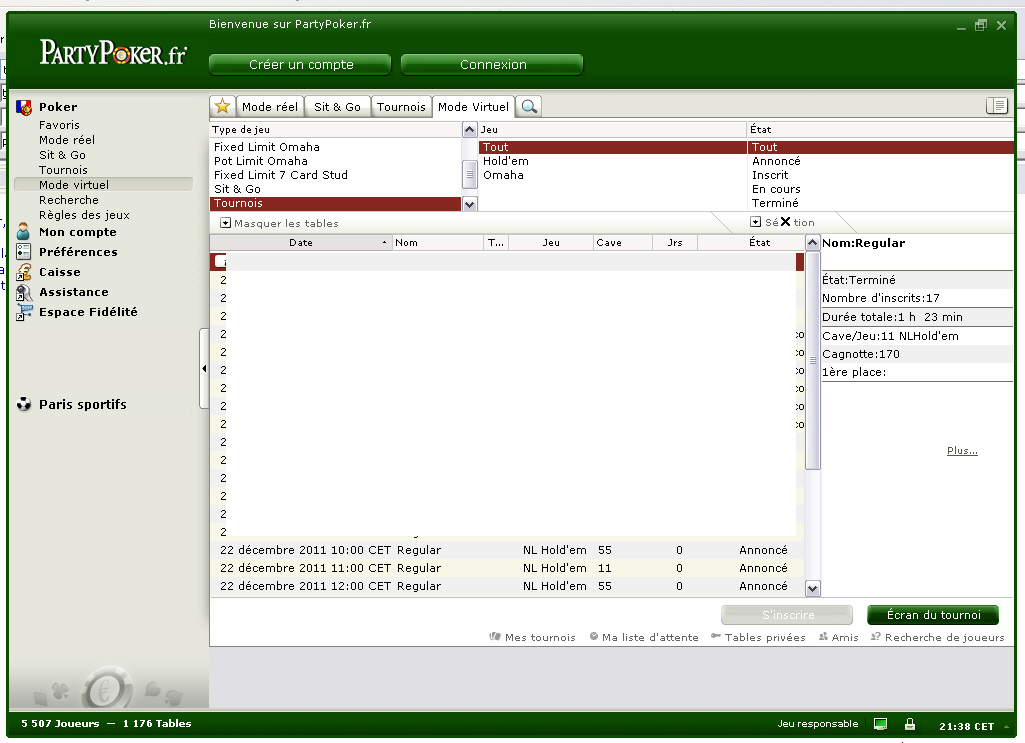Select the Mode Virtuel tab
This screenshot has width=1025, height=743.
473,107
